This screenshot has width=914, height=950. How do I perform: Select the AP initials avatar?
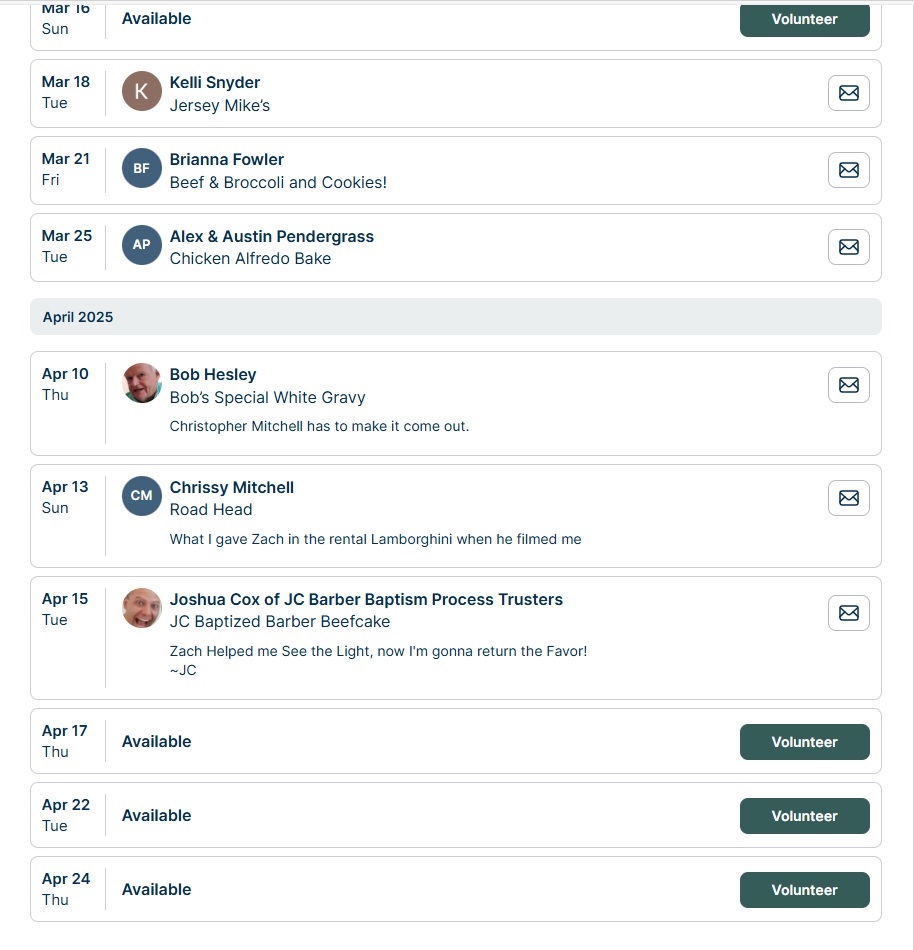pyautogui.click(x=142, y=245)
